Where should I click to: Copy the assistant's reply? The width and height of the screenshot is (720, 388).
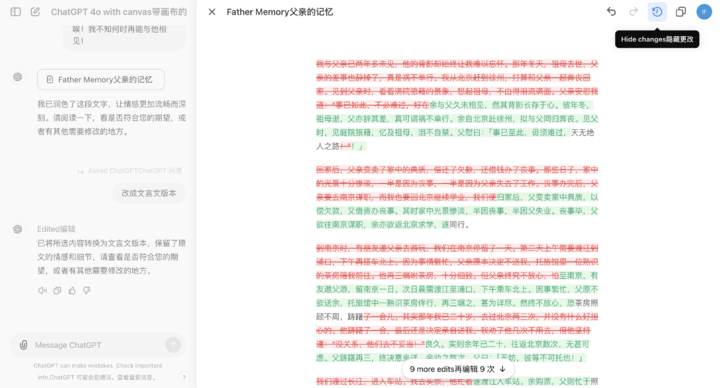coord(57,290)
